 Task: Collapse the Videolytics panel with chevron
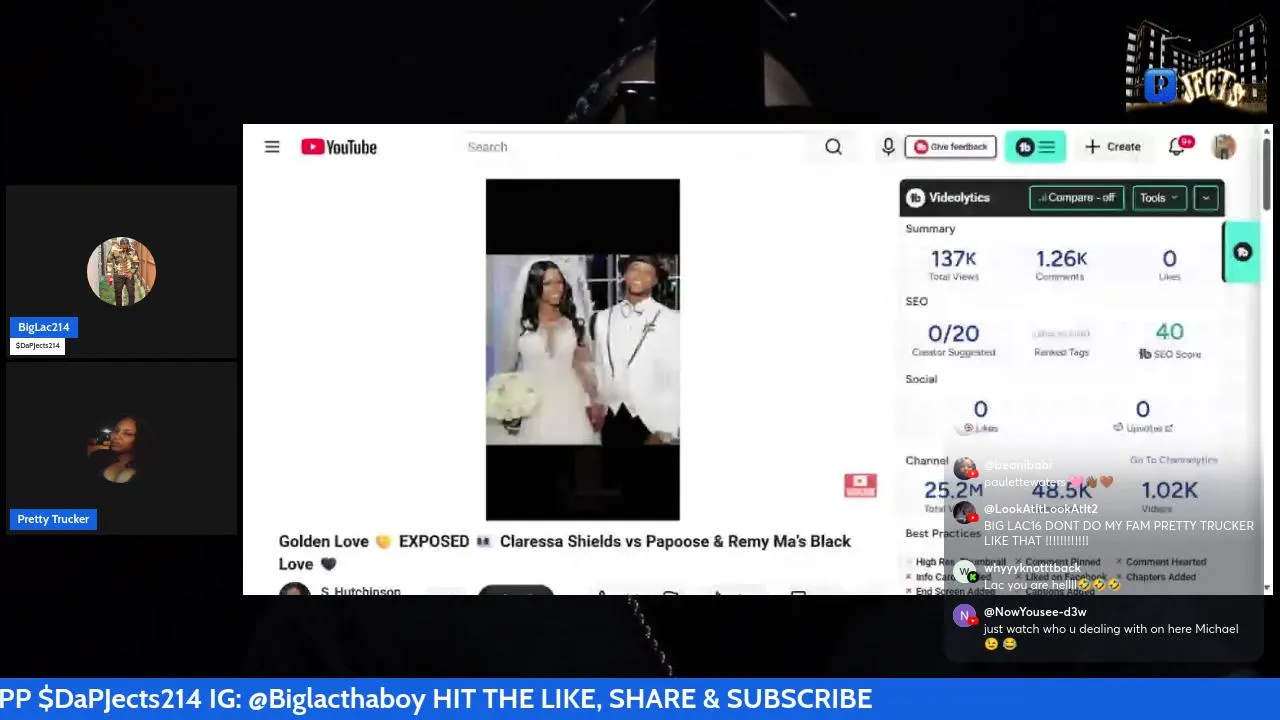pyautogui.click(x=1206, y=198)
